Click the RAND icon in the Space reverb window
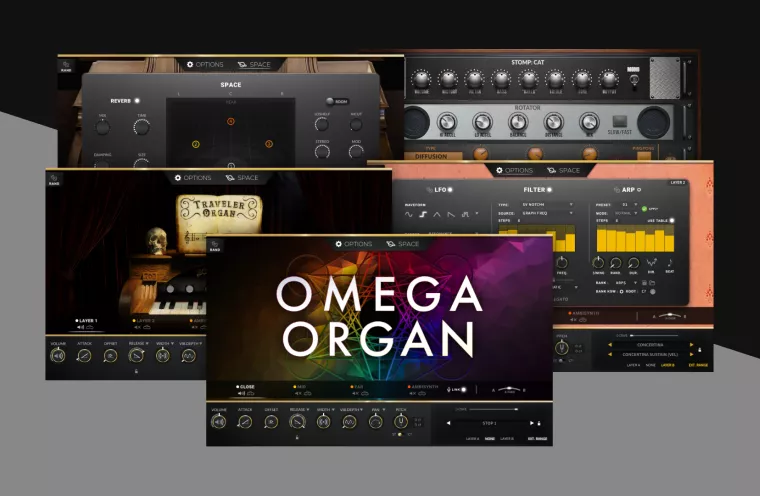This screenshot has height=496, width=760. (x=66, y=65)
